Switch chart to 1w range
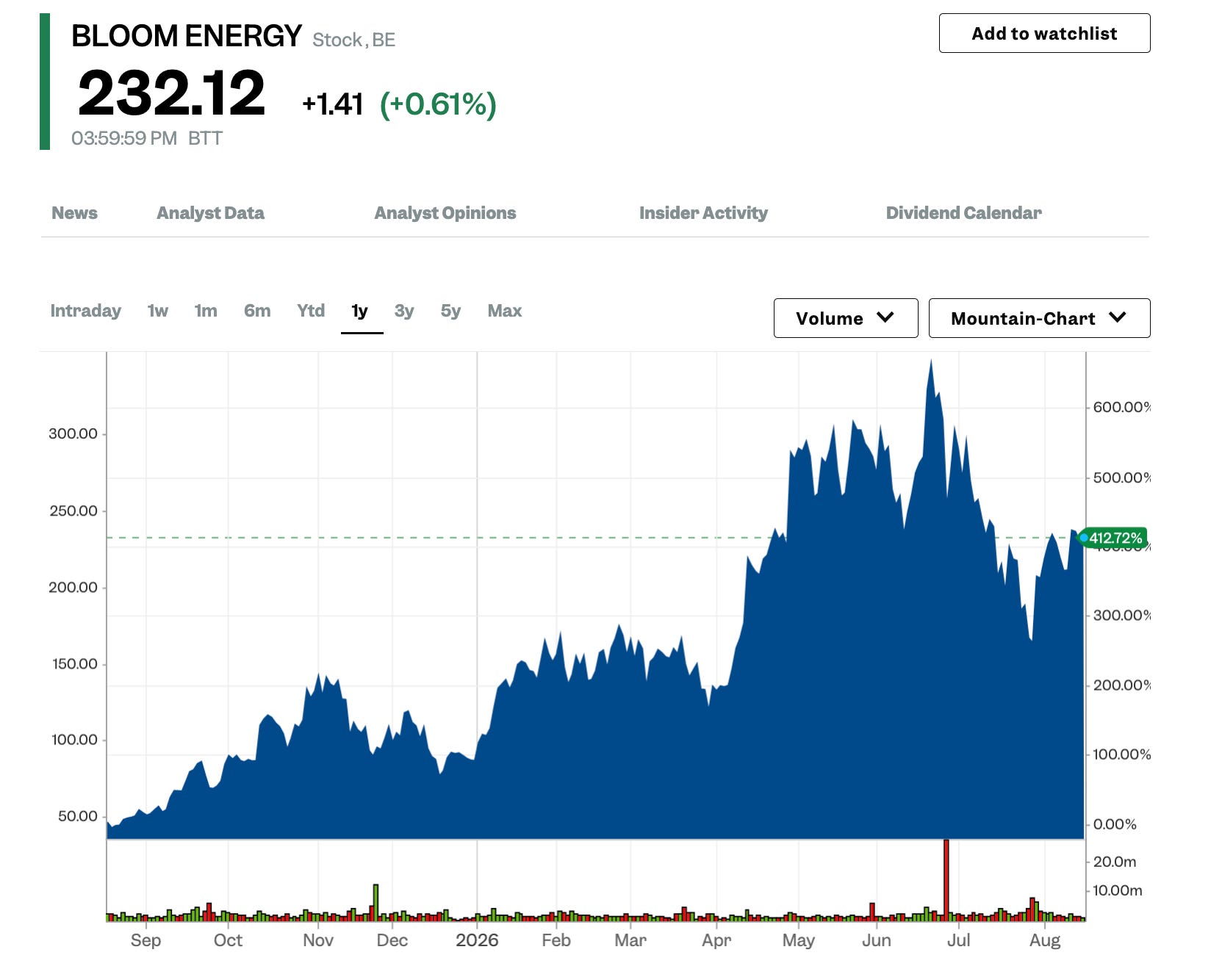This screenshot has width=1211, height=980. pos(157,311)
